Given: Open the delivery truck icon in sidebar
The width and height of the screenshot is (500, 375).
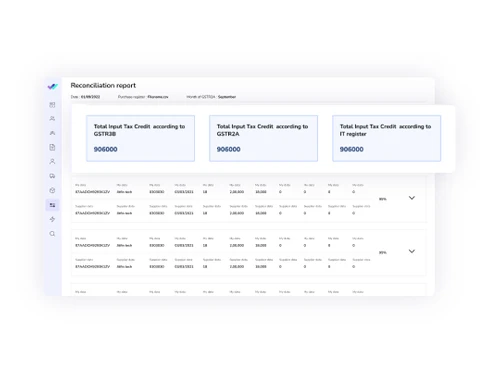Looking at the screenshot, I should click(52, 176).
